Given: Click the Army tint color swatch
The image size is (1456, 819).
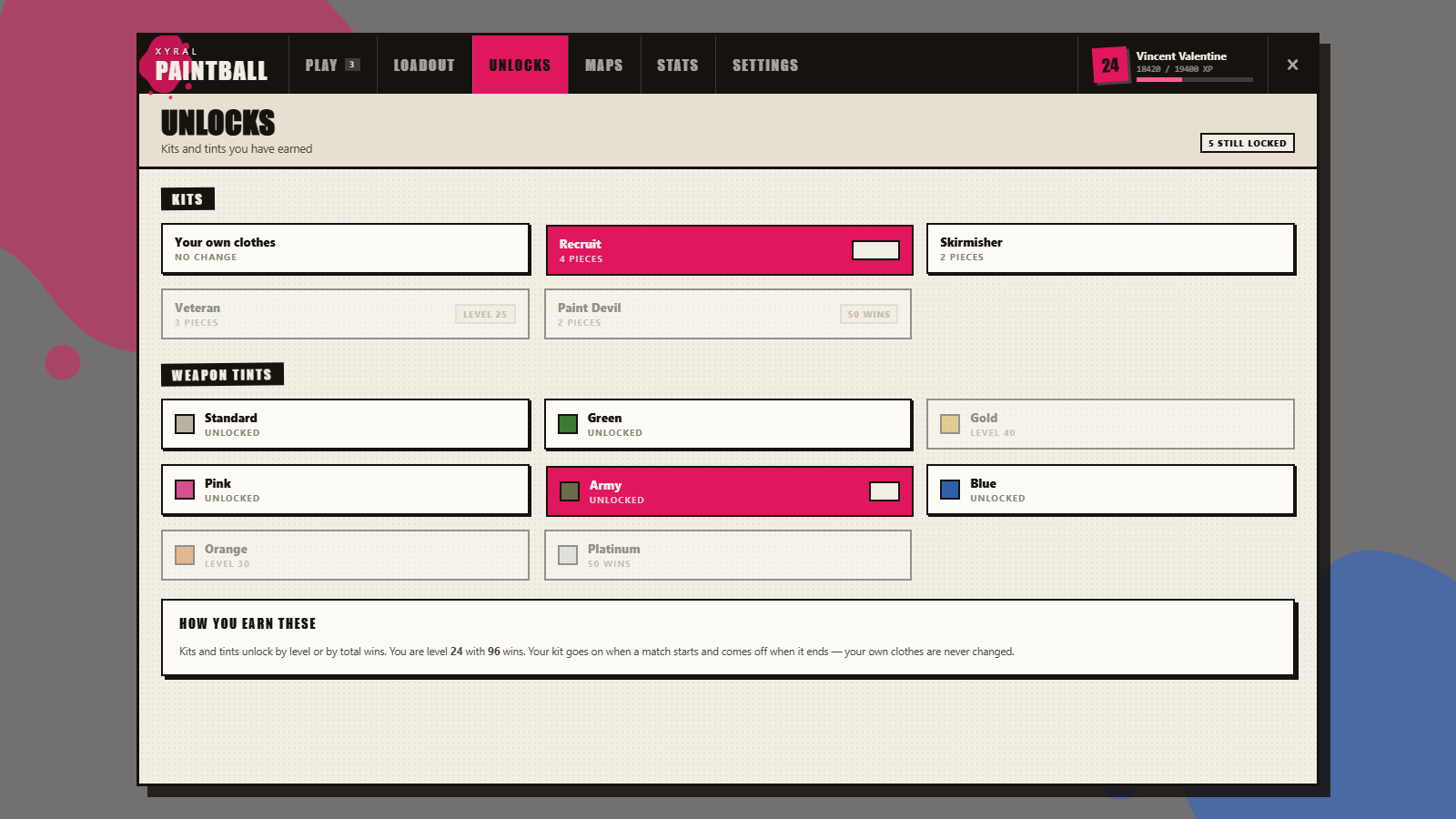Looking at the screenshot, I should (x=570, y=491).
